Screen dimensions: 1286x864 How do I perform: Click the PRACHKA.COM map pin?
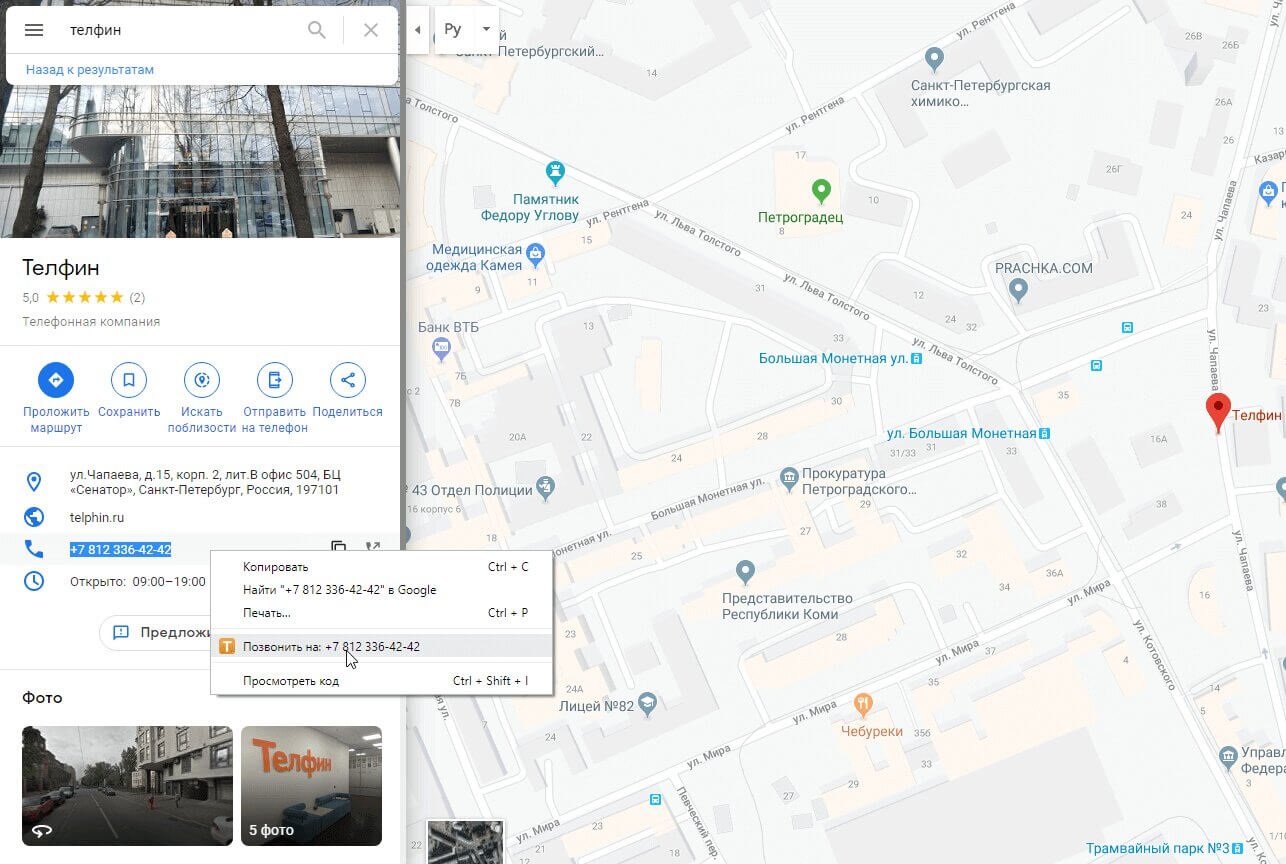click(x=1018, y=291)
